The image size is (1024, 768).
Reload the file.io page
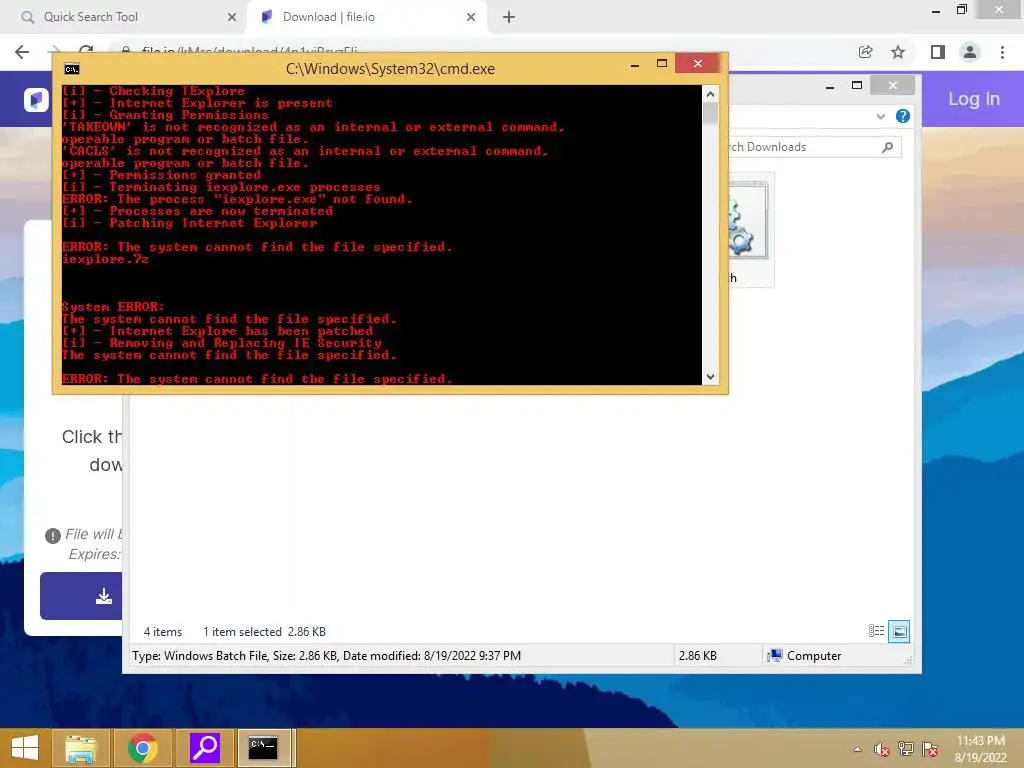pyautogui.click(x=86, y=49)
